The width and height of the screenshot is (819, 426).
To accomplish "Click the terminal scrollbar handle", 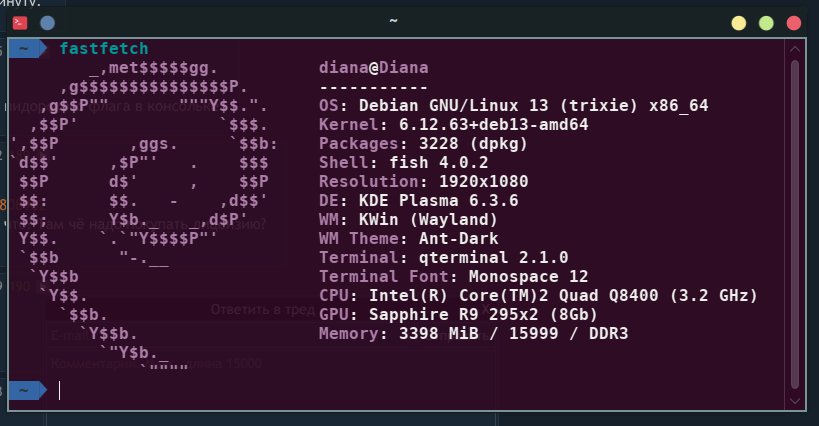I will coord(795,220).
